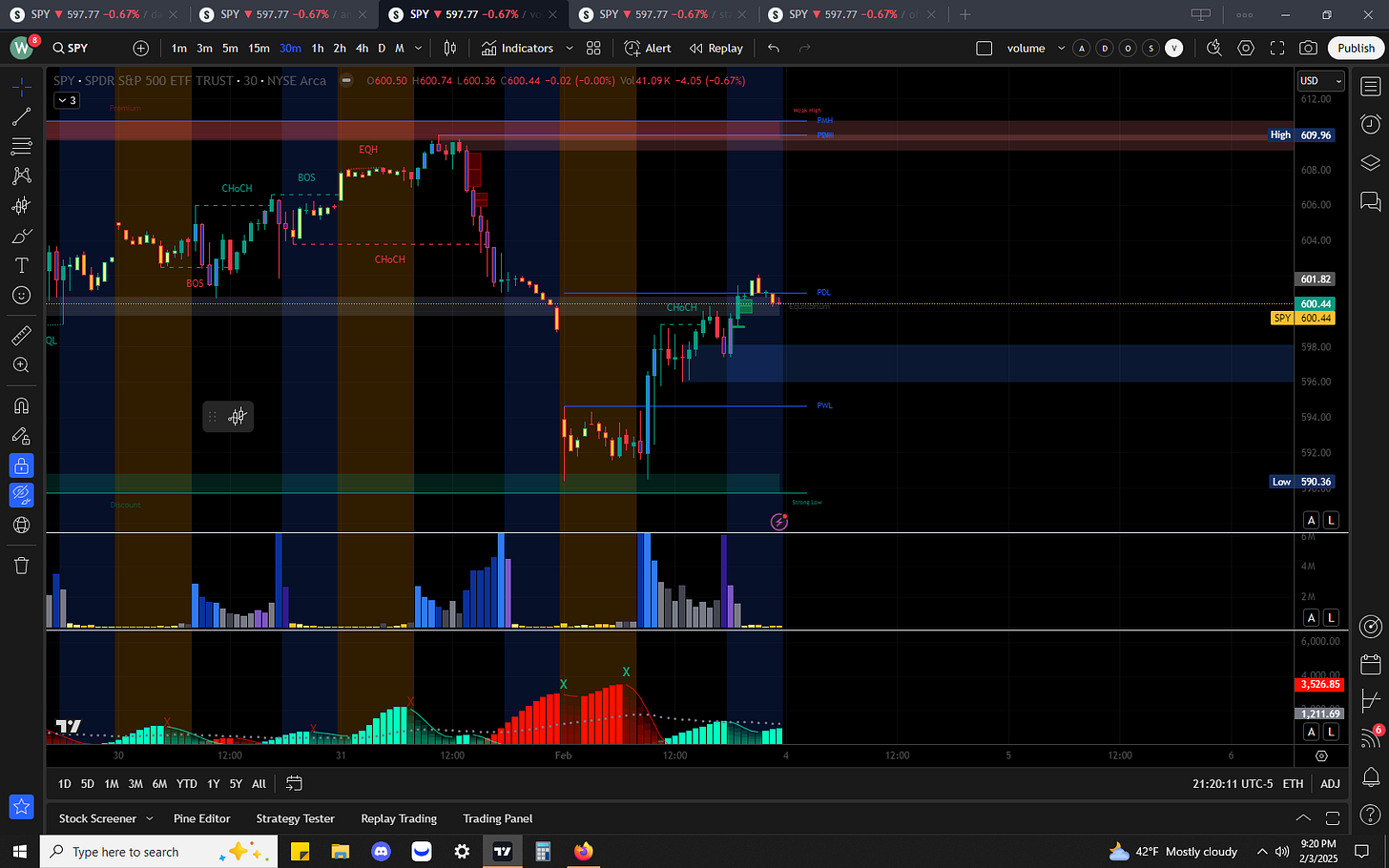Switch to the Strategy Tester tab
Screen dimensions: 1389x868
pos(295,818)
